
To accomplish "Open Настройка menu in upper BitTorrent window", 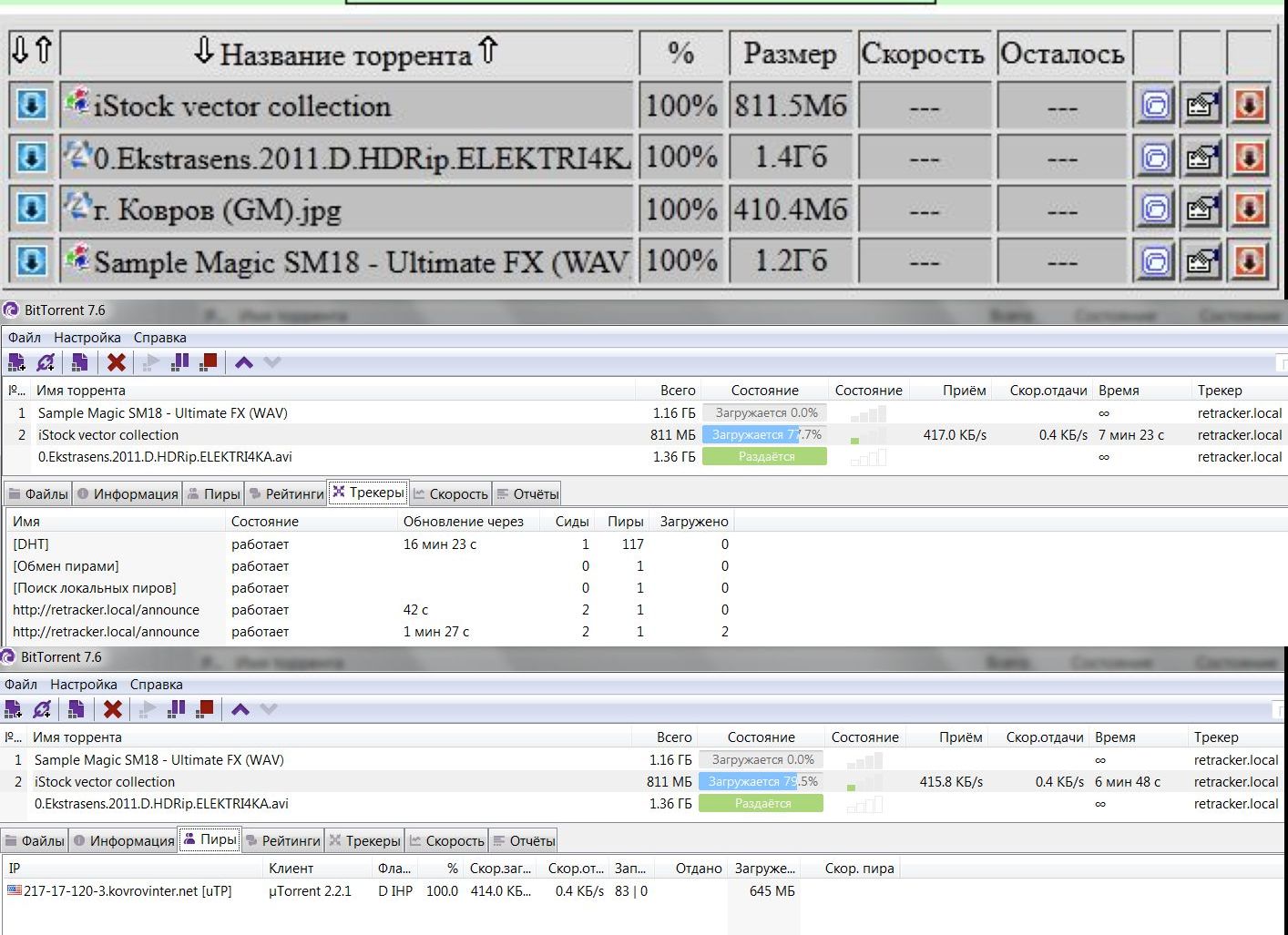I will click(x=87, y=338).
